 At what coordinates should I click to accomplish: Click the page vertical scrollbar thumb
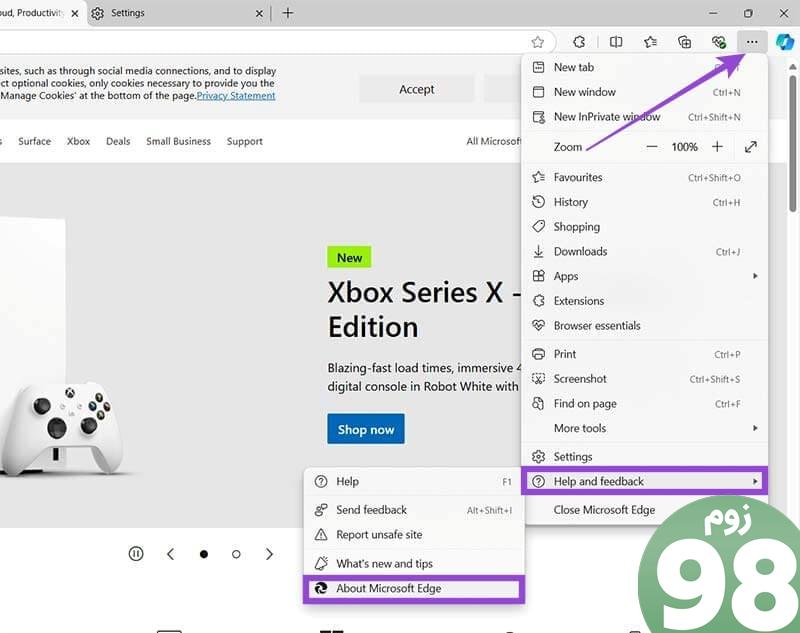click(x=792, y=143)
